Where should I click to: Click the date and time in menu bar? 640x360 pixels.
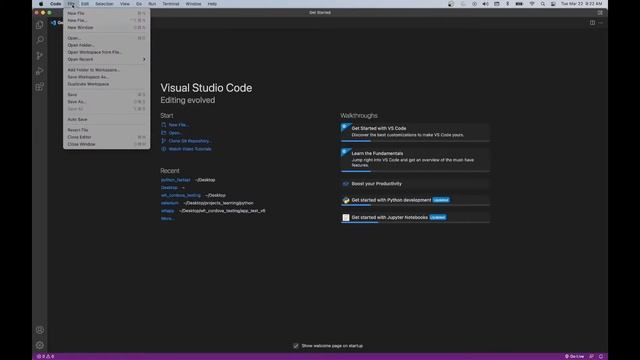(x=581, y=4)
